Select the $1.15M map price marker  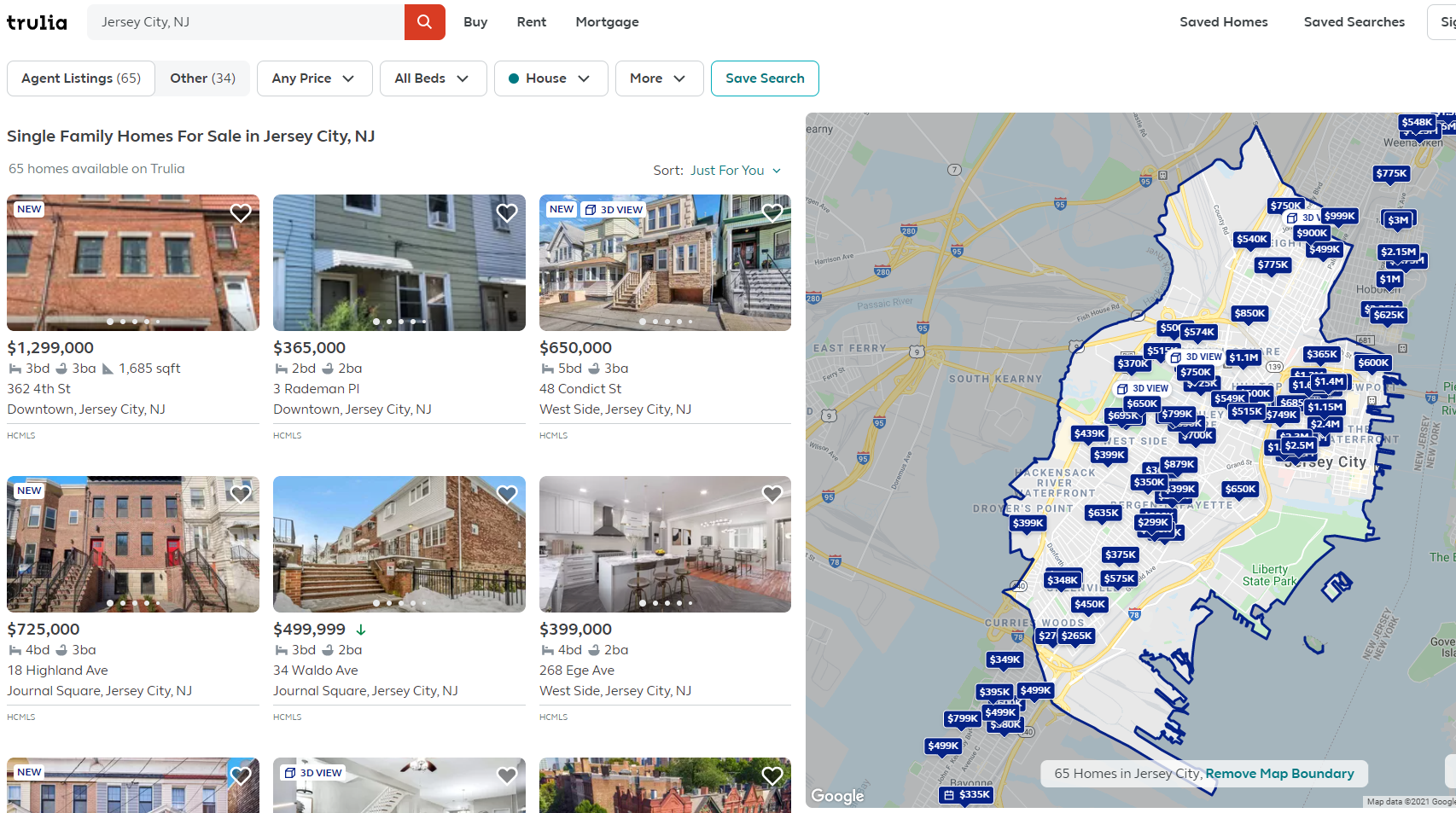(x=1325, y=407)
